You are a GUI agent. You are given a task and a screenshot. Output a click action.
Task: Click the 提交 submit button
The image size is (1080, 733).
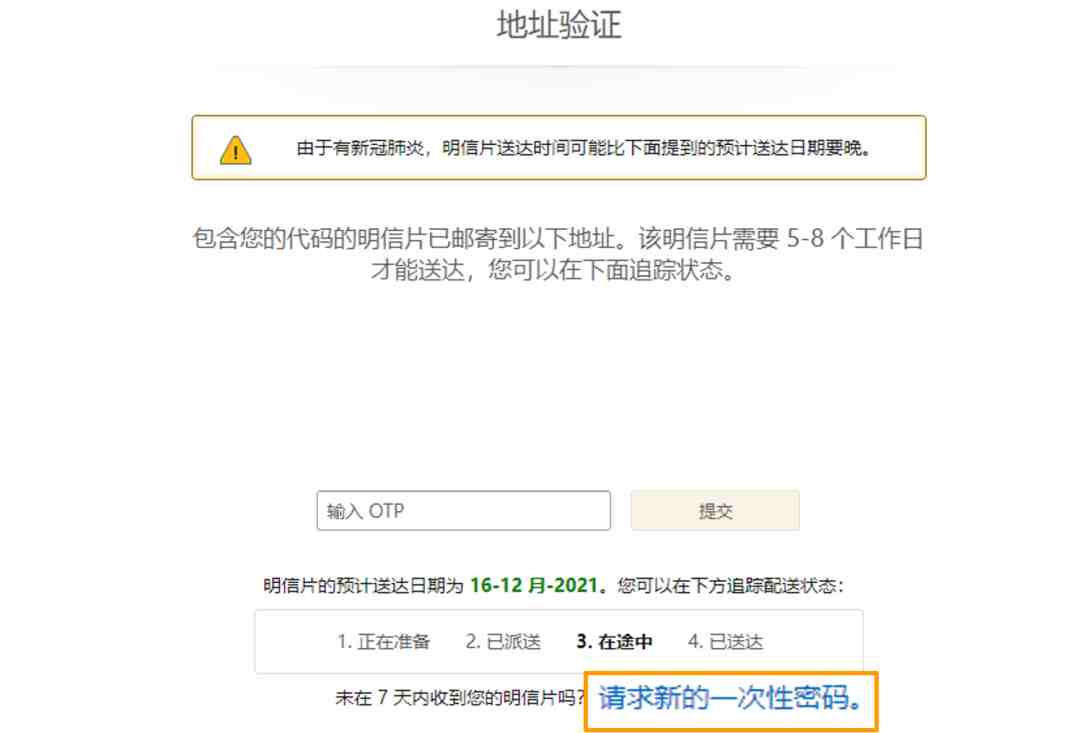click(715, 510)
